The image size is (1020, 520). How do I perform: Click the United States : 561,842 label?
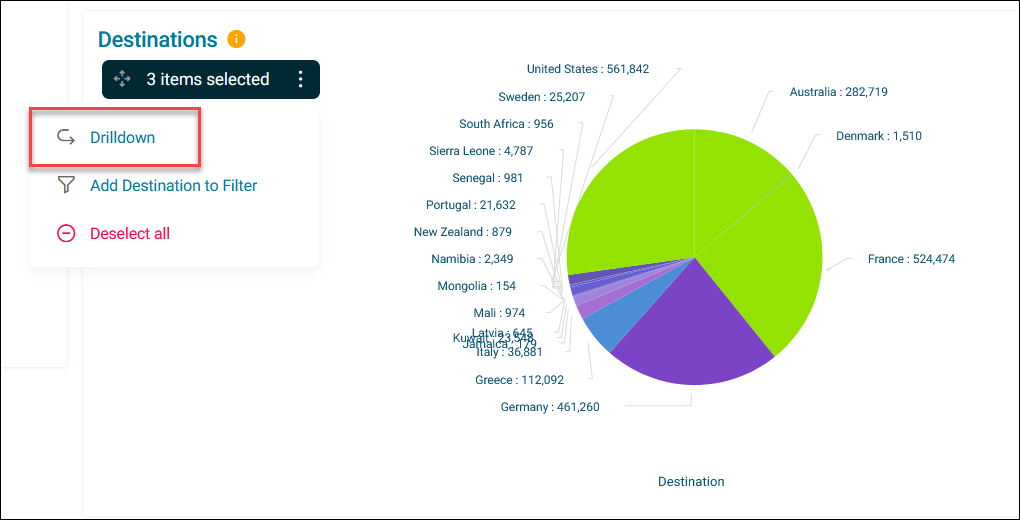tap(588, 69)
